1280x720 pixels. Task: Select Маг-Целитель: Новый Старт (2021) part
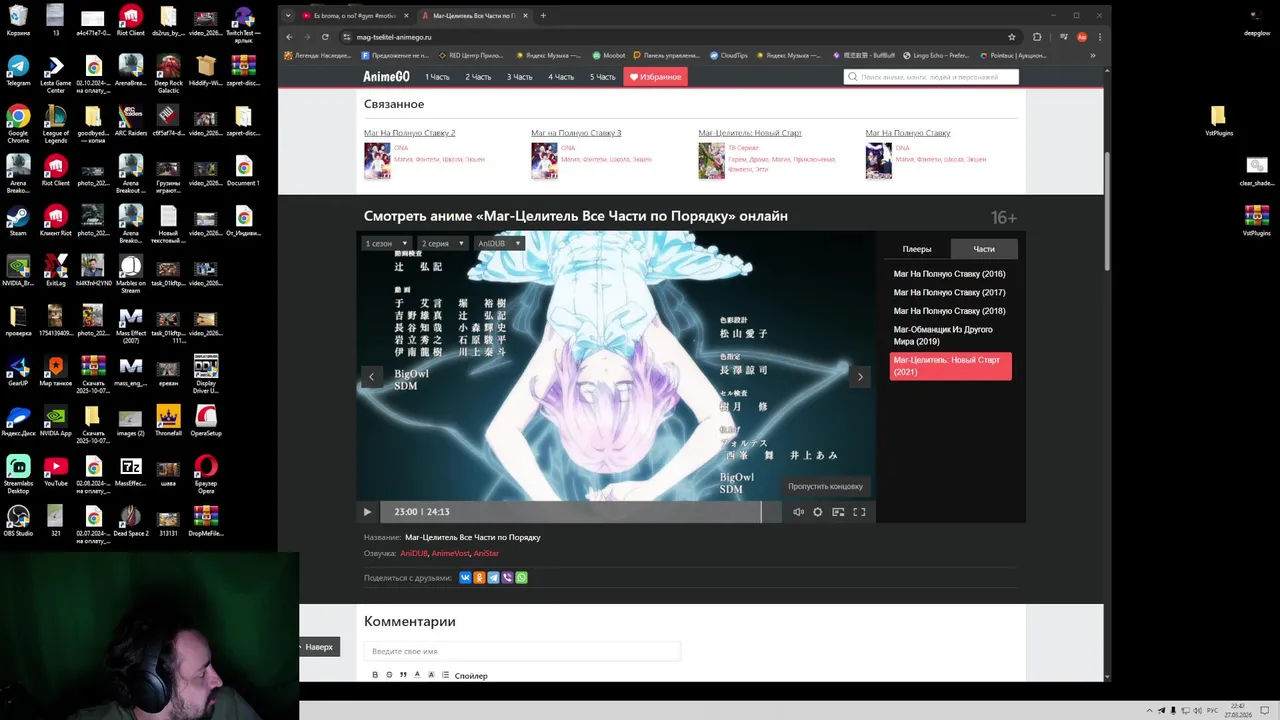point(950,366)
